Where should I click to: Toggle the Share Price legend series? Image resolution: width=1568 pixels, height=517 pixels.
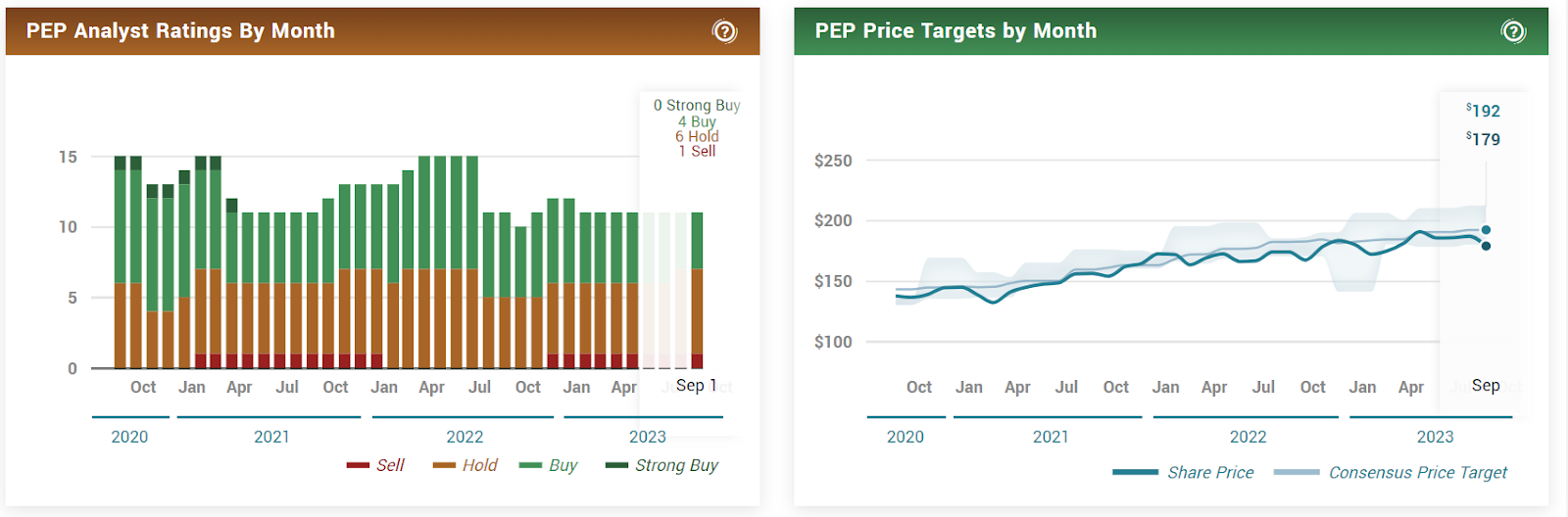click(1183, 472)
